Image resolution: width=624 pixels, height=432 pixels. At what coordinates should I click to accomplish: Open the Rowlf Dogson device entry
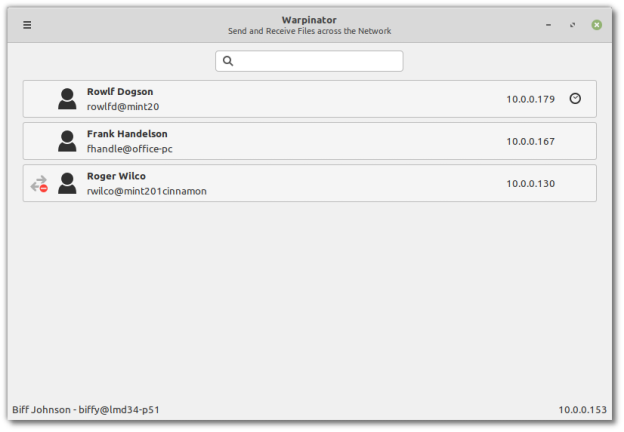[300, 99]
